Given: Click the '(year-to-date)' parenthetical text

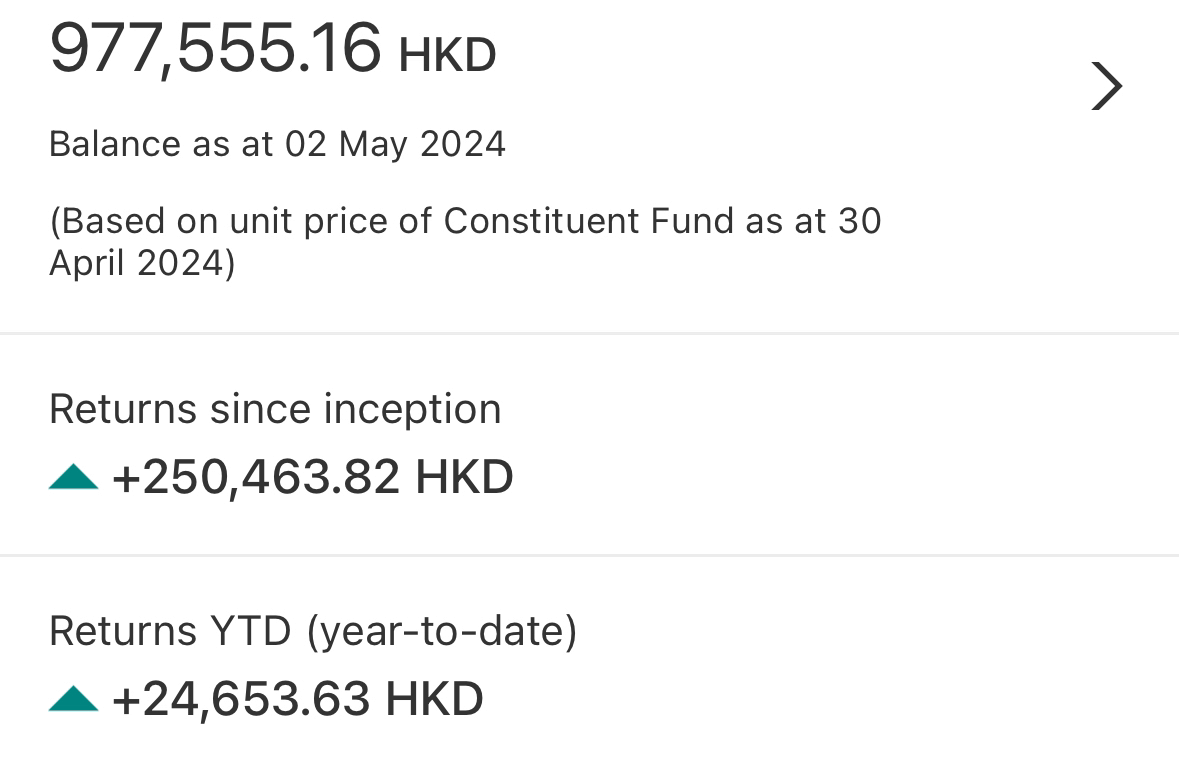Looking at the screenshot, I should tap(441, 632).
